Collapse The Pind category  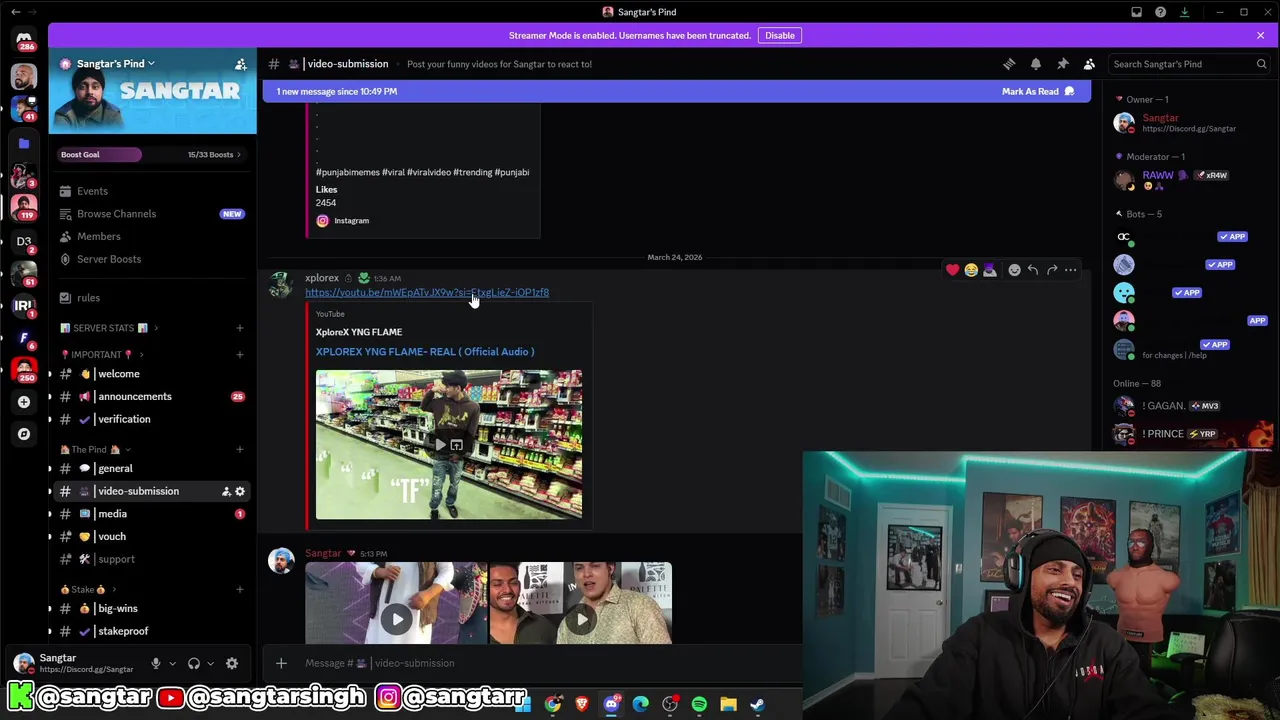[x=96, y=449]
